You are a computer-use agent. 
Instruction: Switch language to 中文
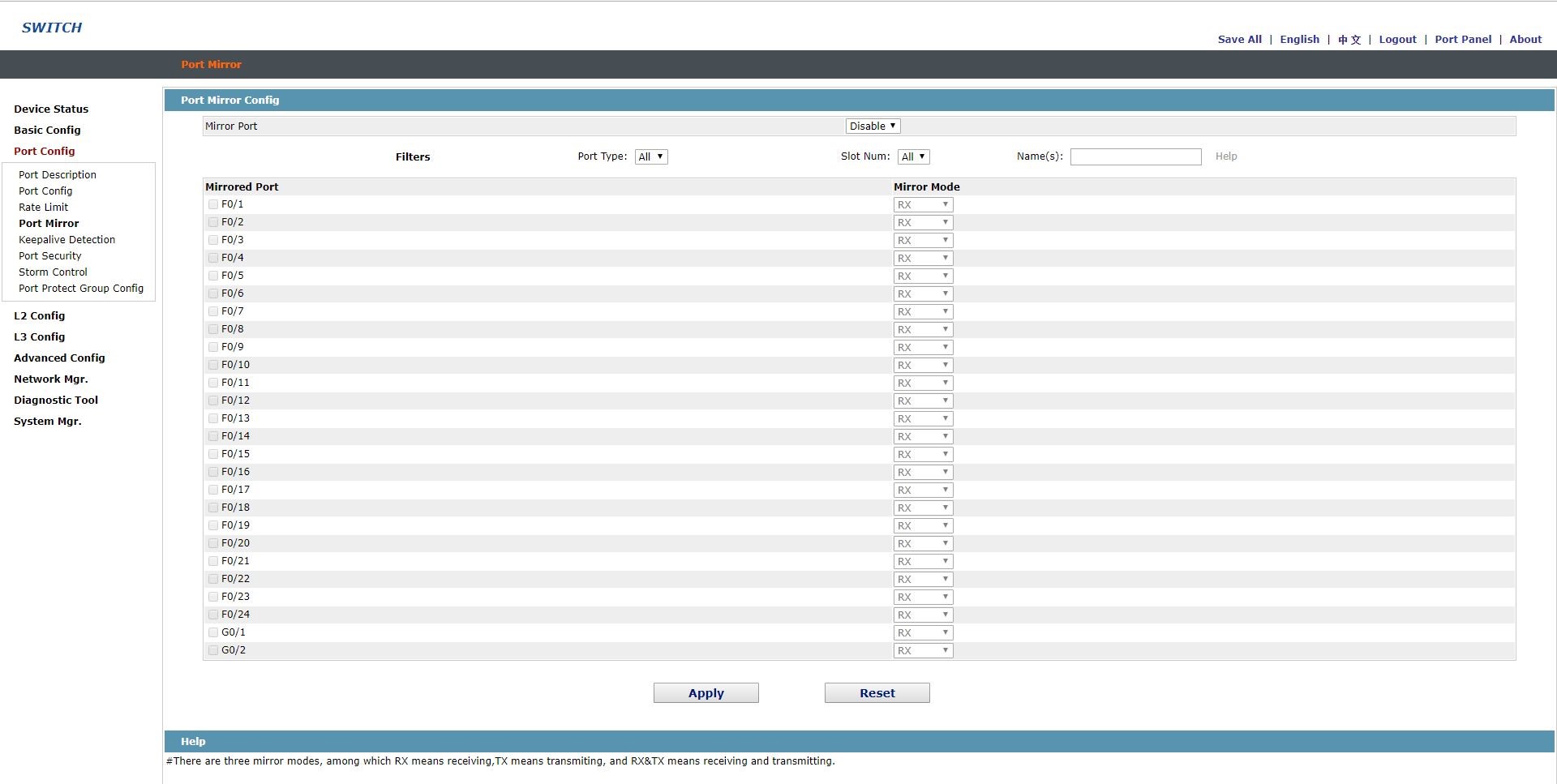tap(1349, 40)
